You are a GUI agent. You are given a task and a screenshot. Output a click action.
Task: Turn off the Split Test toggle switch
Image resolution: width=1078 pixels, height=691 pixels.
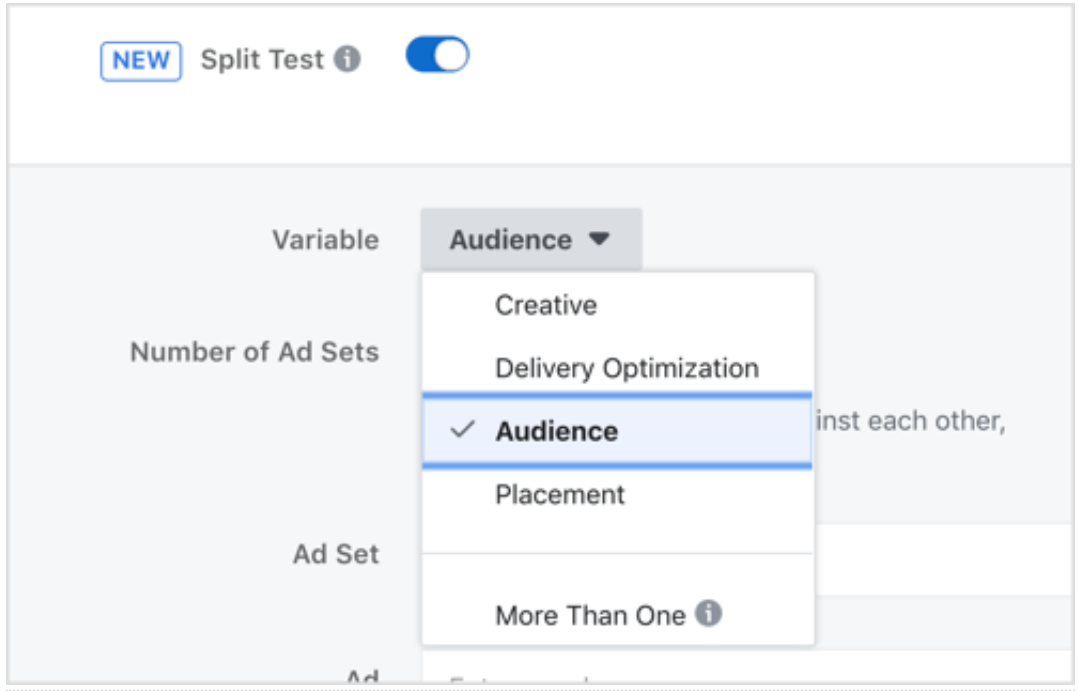(437, 56)
